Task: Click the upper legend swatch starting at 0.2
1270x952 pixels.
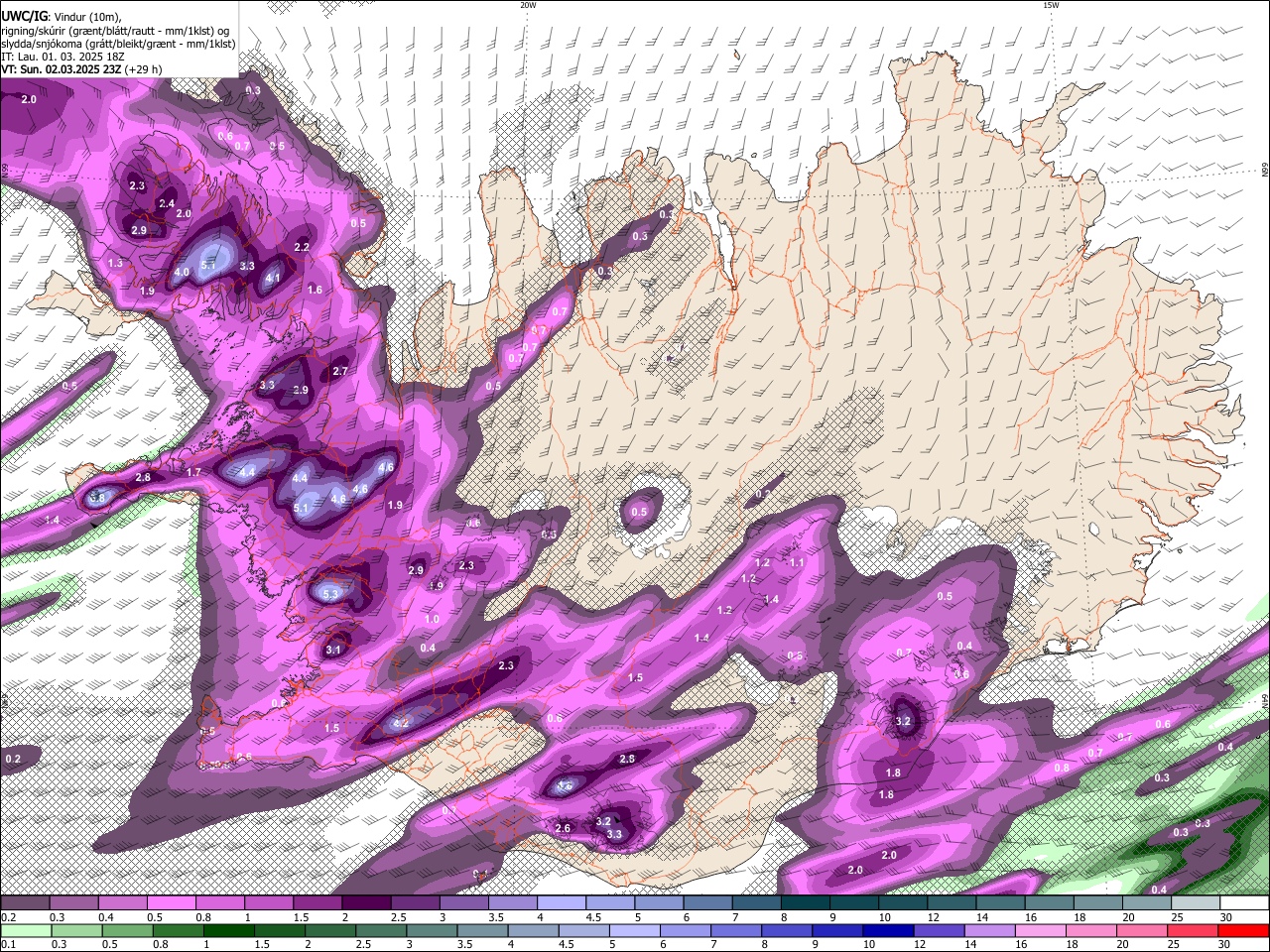Action: tap(26, 903)
